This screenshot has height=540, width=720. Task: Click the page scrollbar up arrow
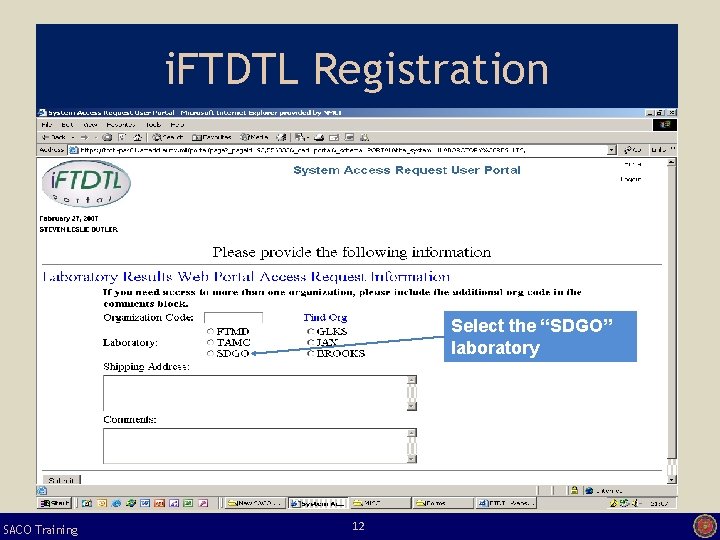click(671, 162)
